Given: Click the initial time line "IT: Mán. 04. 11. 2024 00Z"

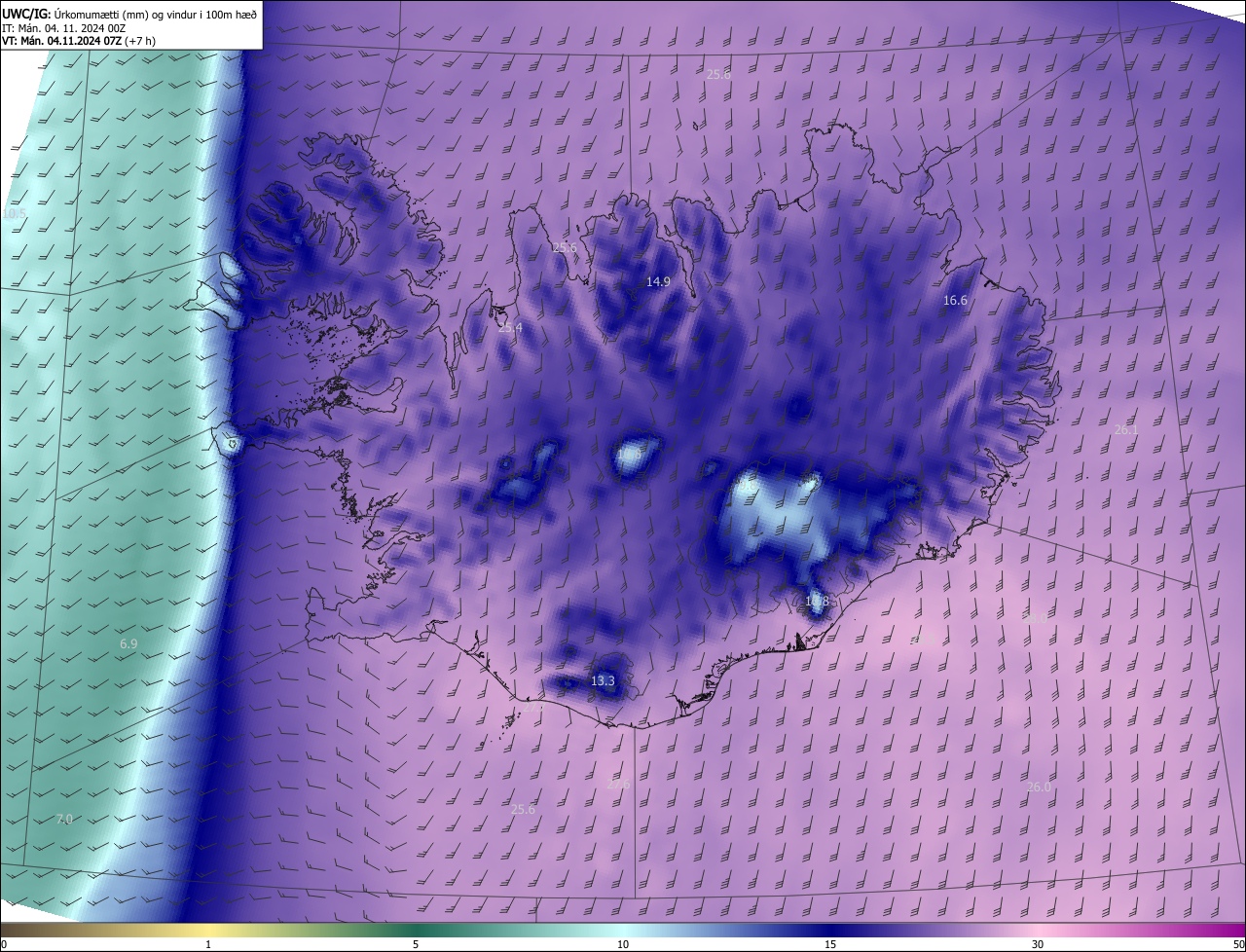Looking at the screenshot, I should tap(64, 27).
